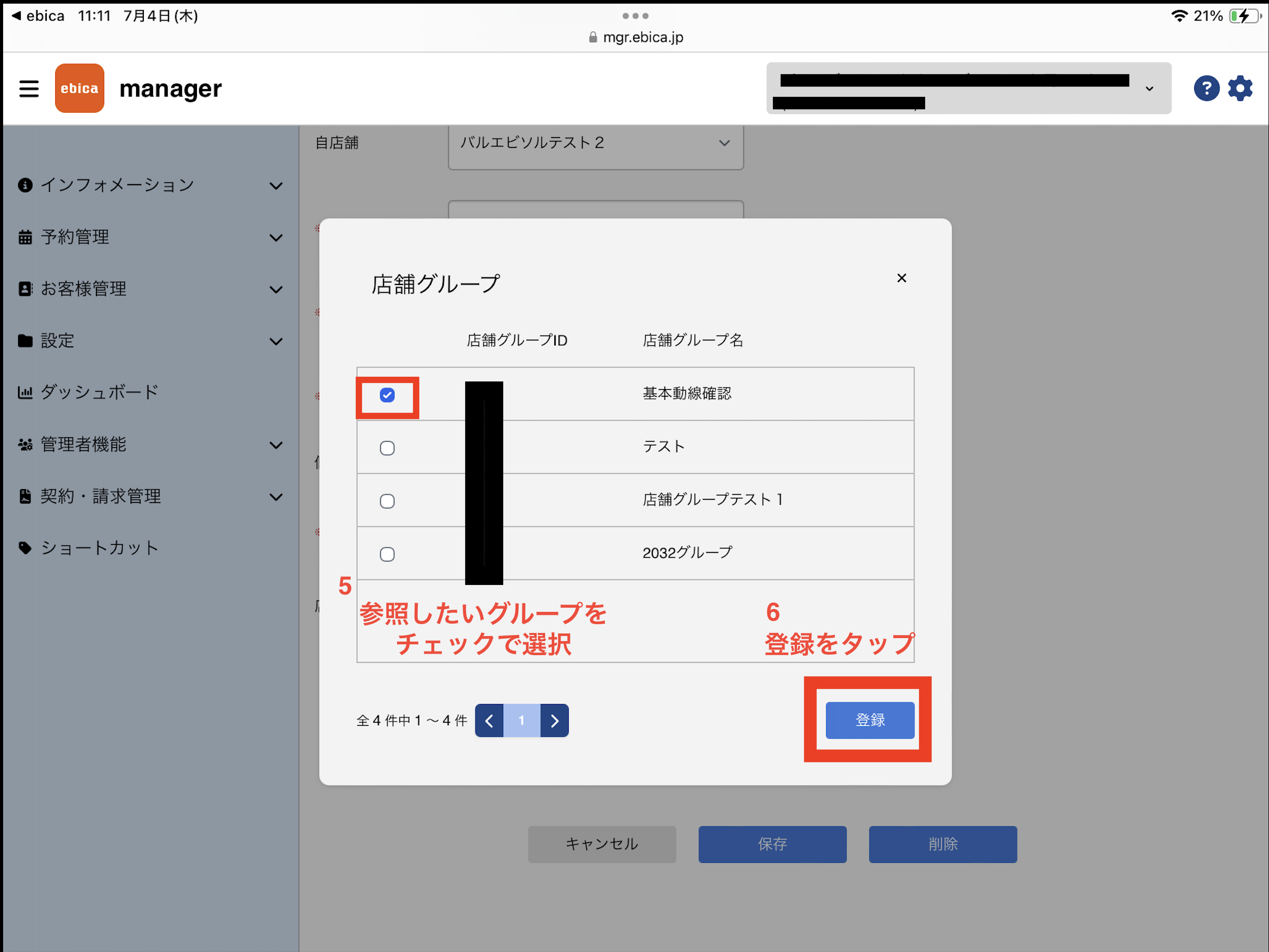
Task: Click the テスト group name
Action: pyautogui.click(x=664, y=446)
